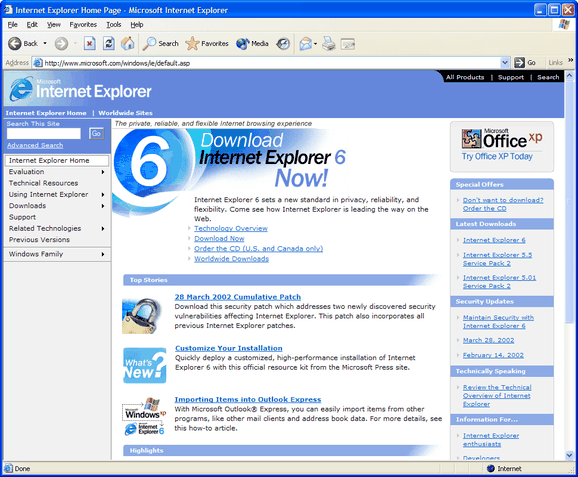This screenshot has height=477, width=578.
Task: Open the Favorites menu
Action: (x=83, y=25)
